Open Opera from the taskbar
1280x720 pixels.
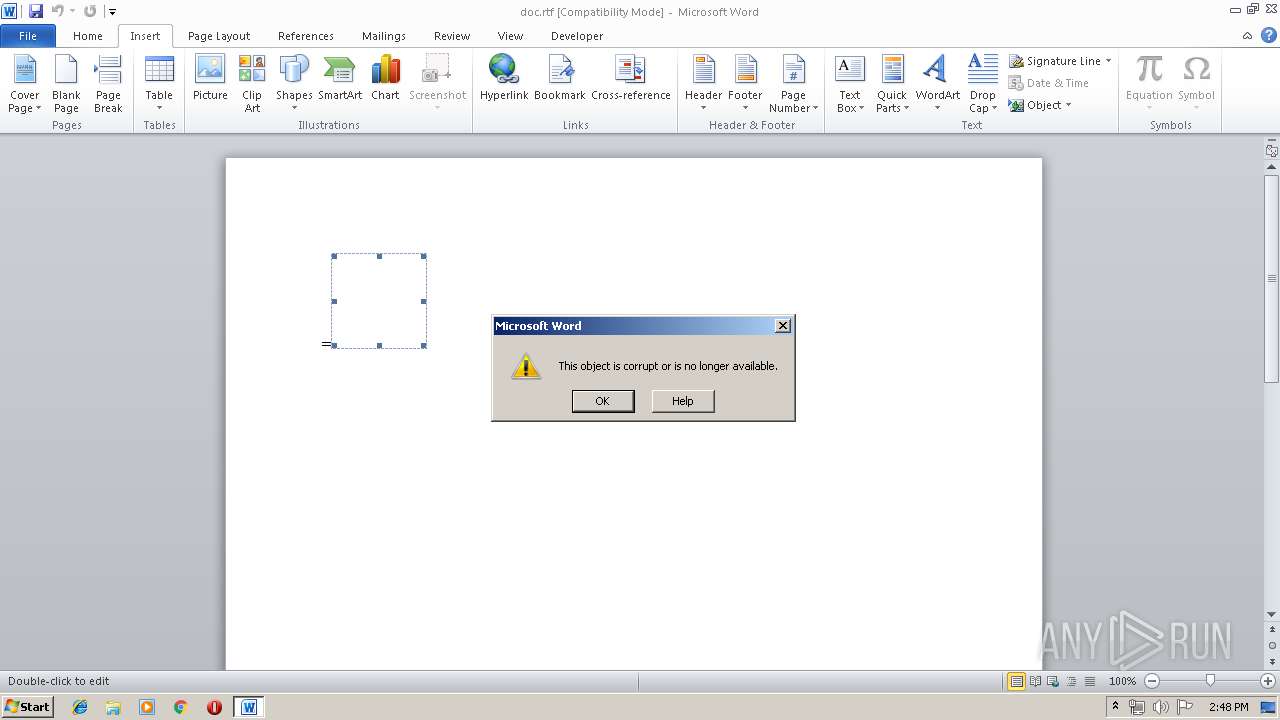[x=214, y=707]
